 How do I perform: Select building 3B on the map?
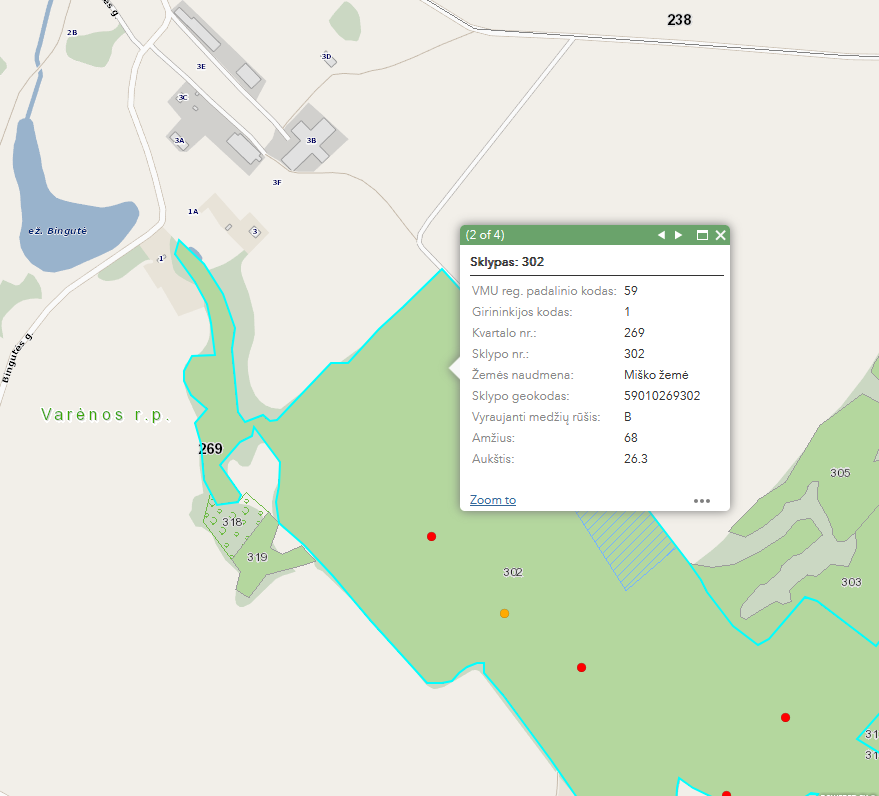(312, 141)
